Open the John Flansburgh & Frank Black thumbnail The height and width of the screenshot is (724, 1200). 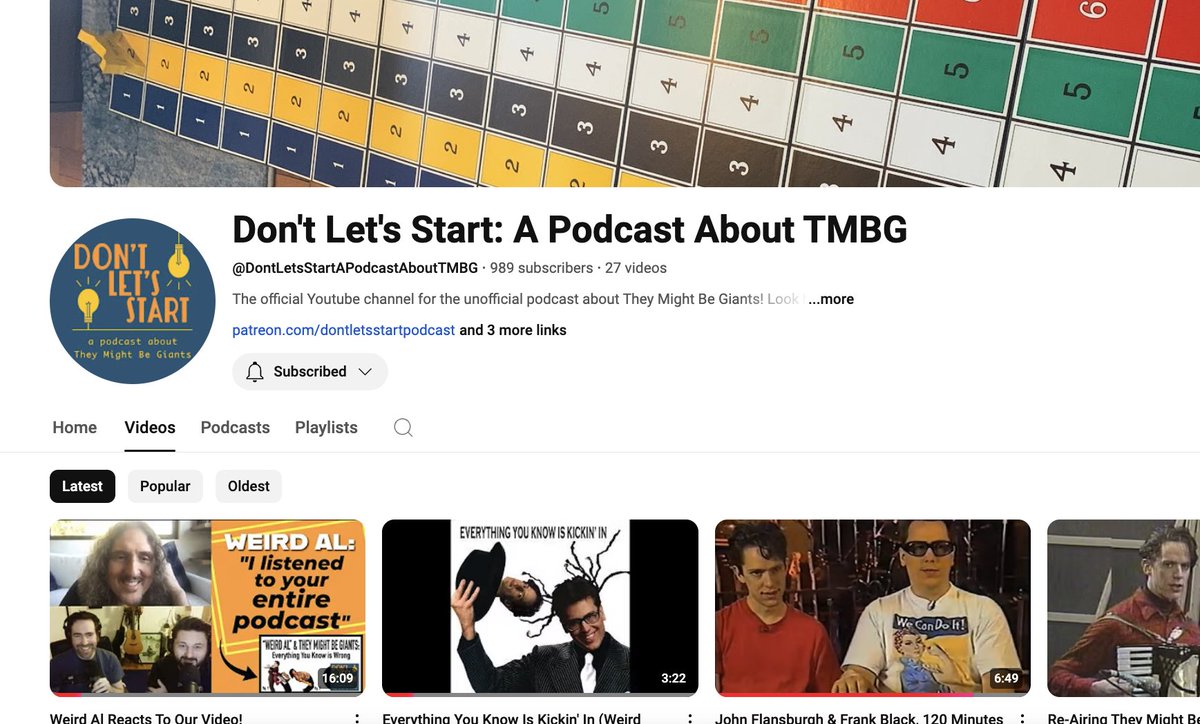click(872, 608)
